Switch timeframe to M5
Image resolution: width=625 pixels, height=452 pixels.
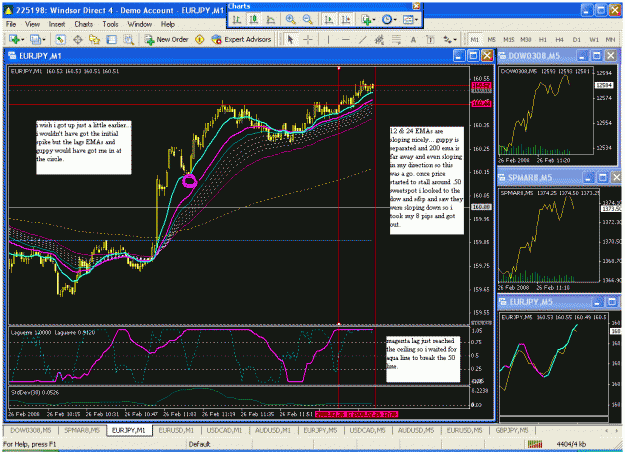point(491,39)
